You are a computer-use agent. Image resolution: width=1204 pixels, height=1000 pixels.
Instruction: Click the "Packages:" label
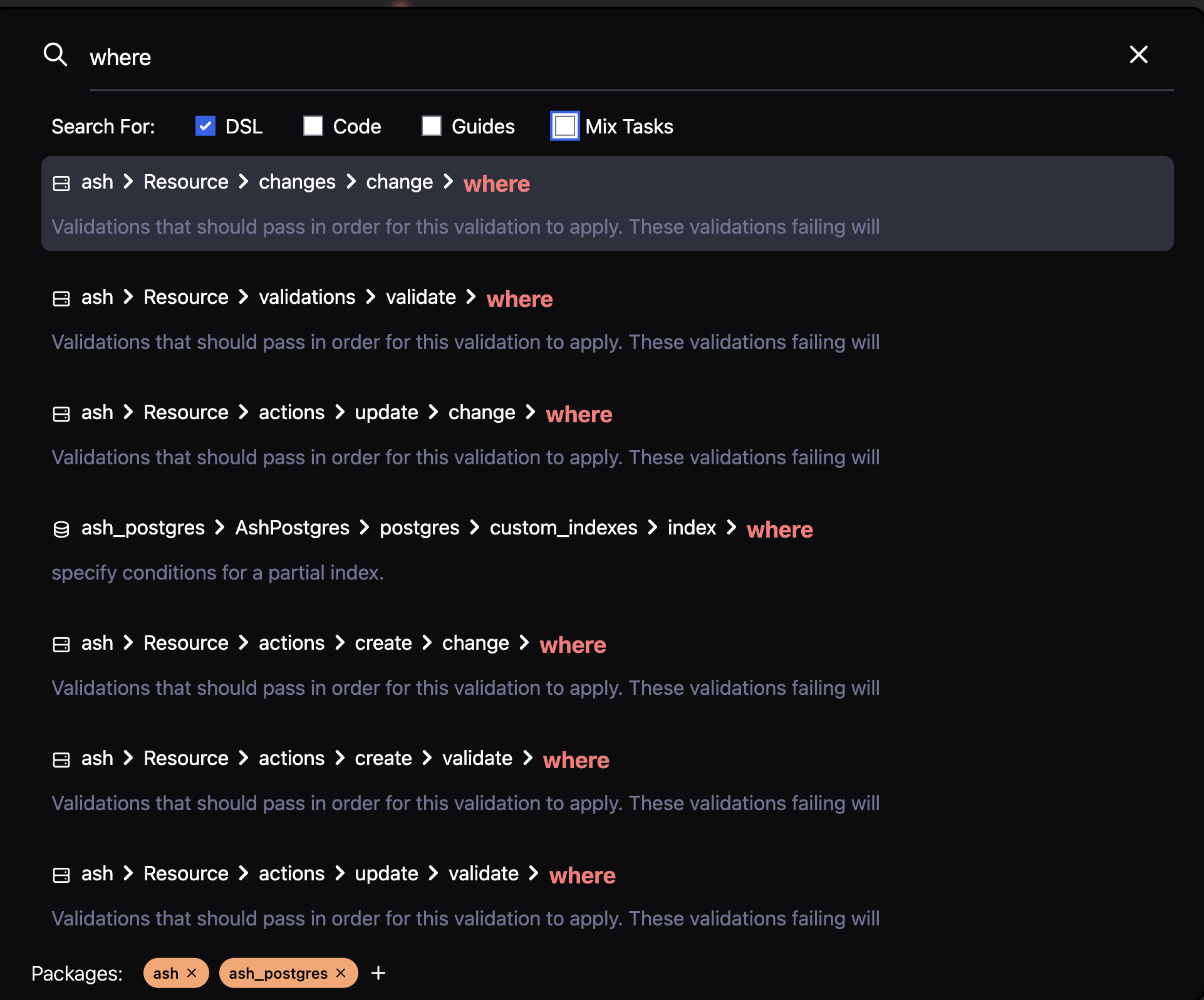(x=77, y=974)
